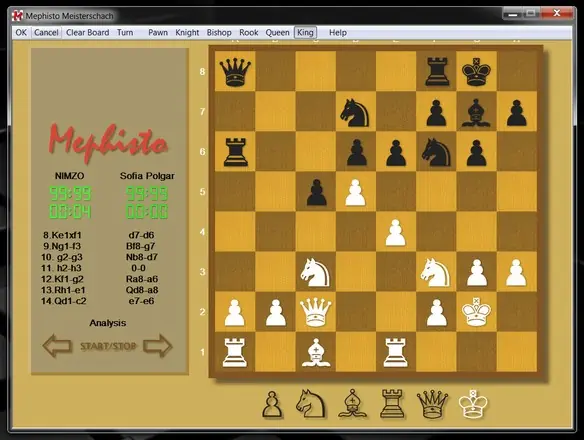
Task: Click move Ra8-a6 in the move list
Action: click(x=142, y=279)
